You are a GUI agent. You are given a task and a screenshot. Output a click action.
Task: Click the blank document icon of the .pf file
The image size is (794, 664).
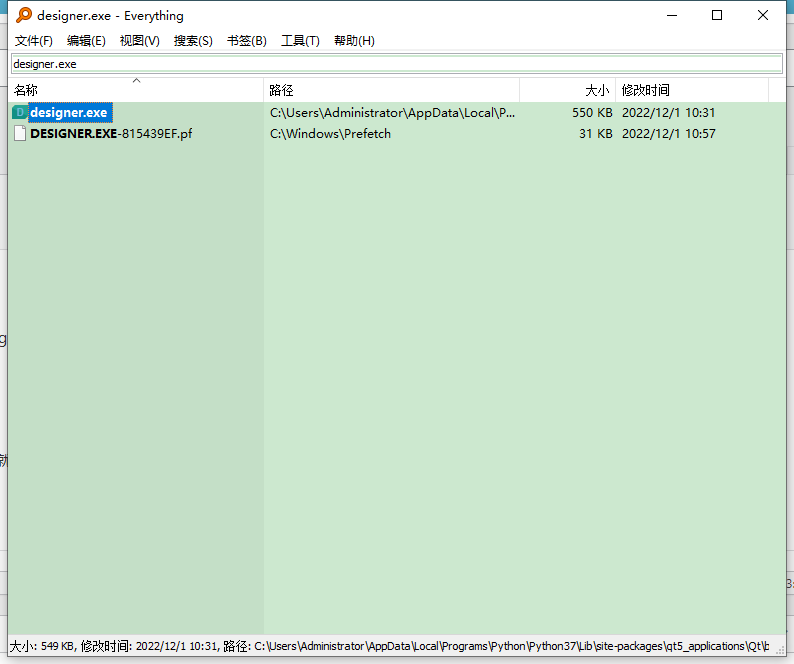click(20, 134)
